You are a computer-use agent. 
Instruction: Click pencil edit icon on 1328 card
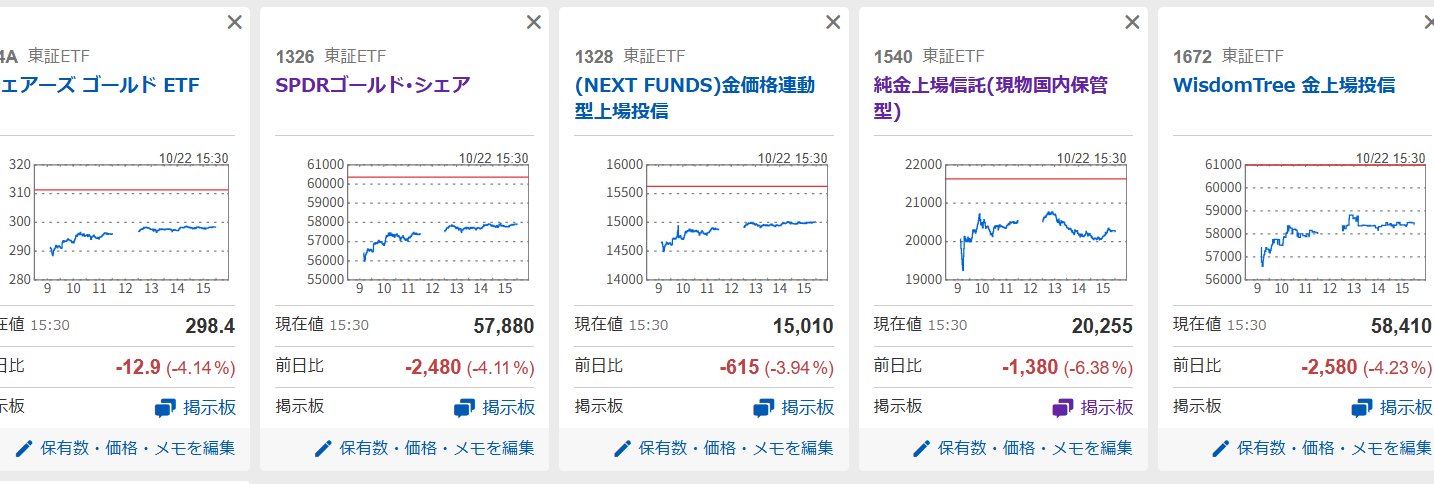[x=622, y=448]
